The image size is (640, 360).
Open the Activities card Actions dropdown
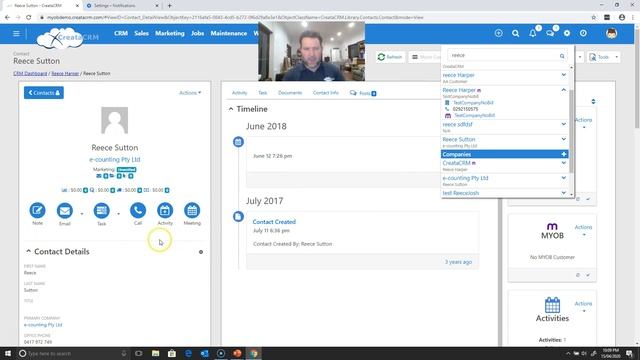point(583,307)
